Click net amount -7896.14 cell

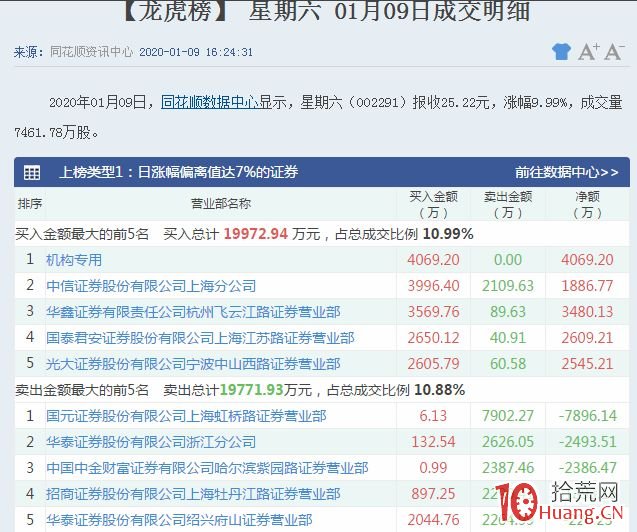pos(587,416)
